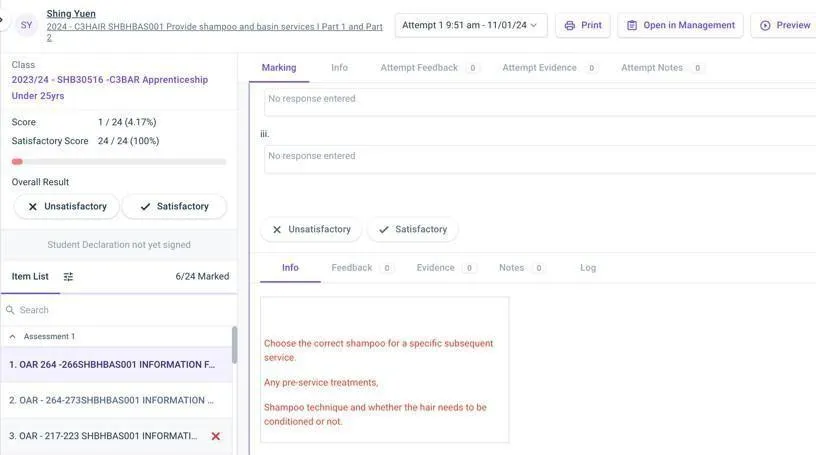This screenshot has height=455, width=816.
Task: Click the SY student avatar
Action: point(26,25)
